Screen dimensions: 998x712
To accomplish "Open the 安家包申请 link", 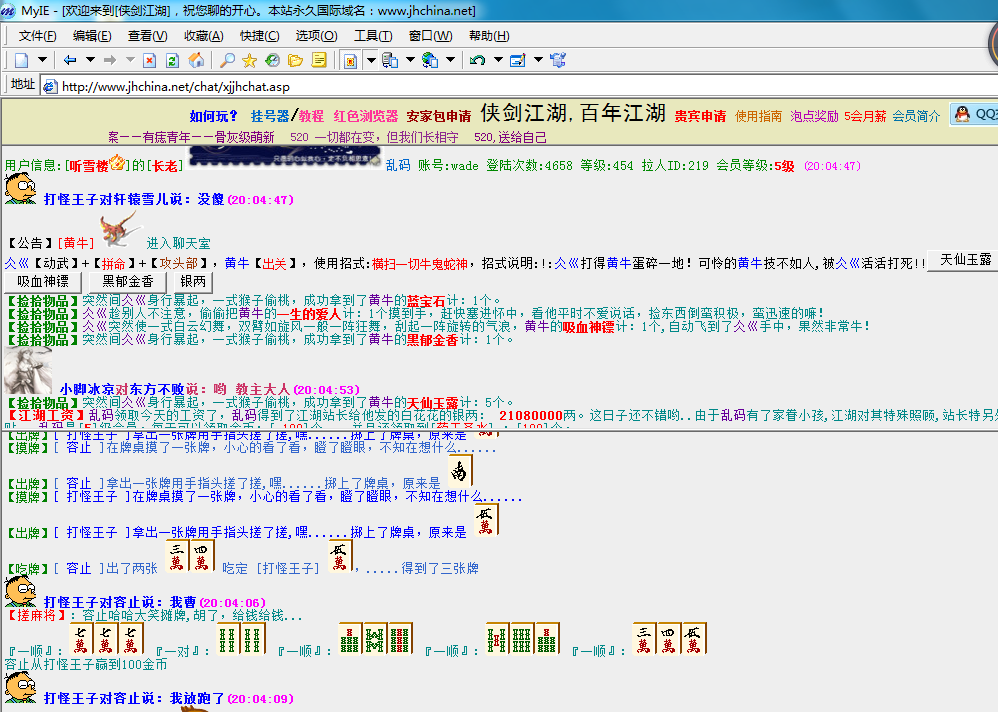I will 439,116.
